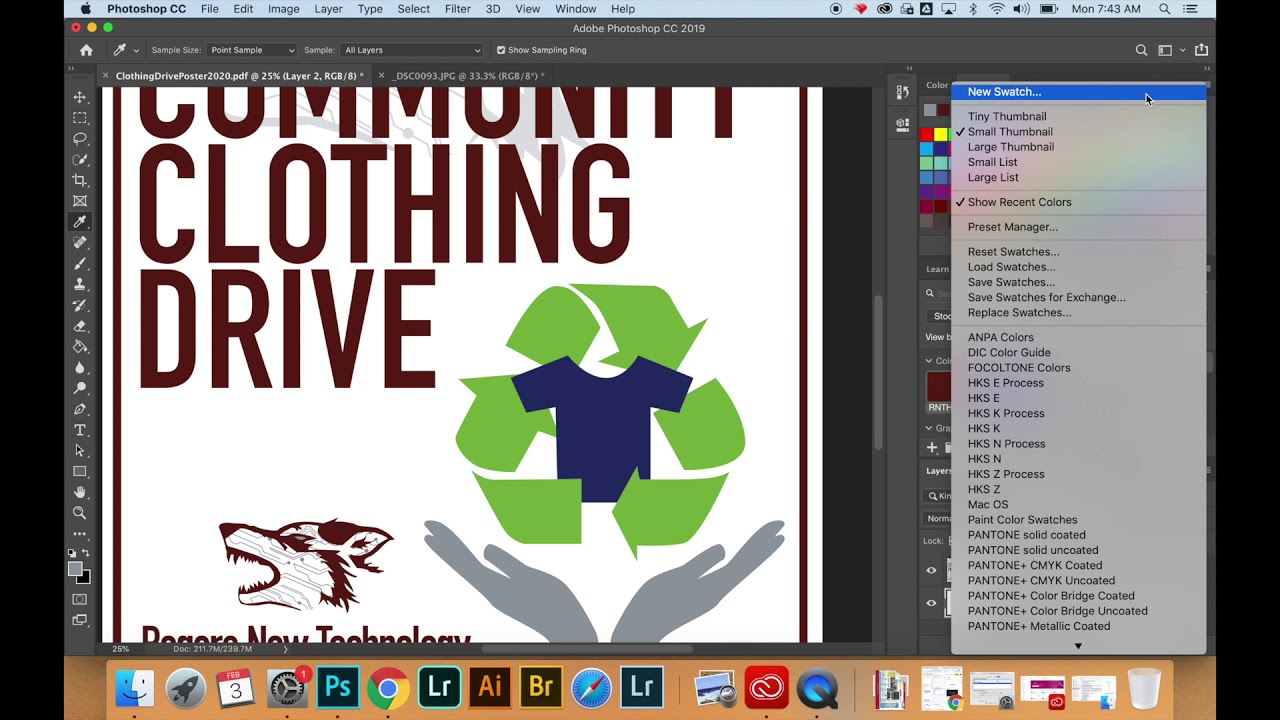Screen dimensions: 1280x720
Task: Click the Home icon in options bar
Action: click(86, 50)
